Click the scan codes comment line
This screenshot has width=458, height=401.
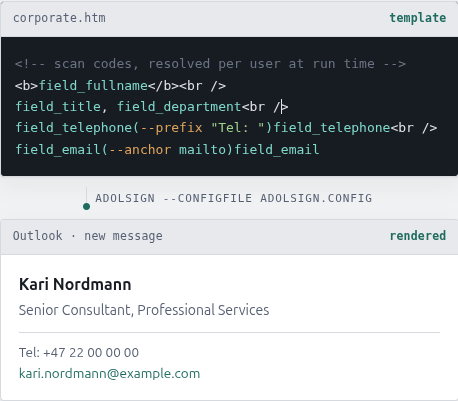point(210,64)
